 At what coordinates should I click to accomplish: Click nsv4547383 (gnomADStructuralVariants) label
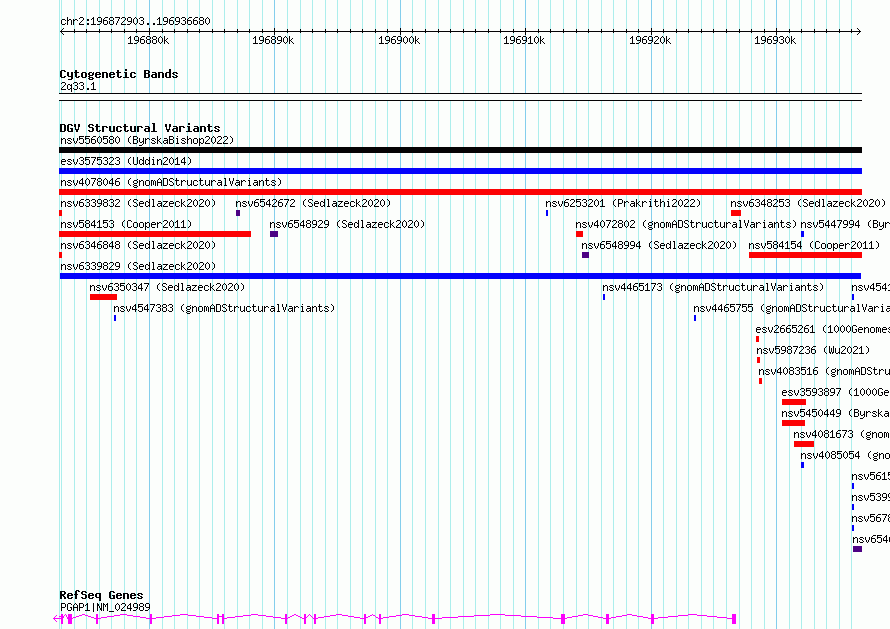pos(224,308)
